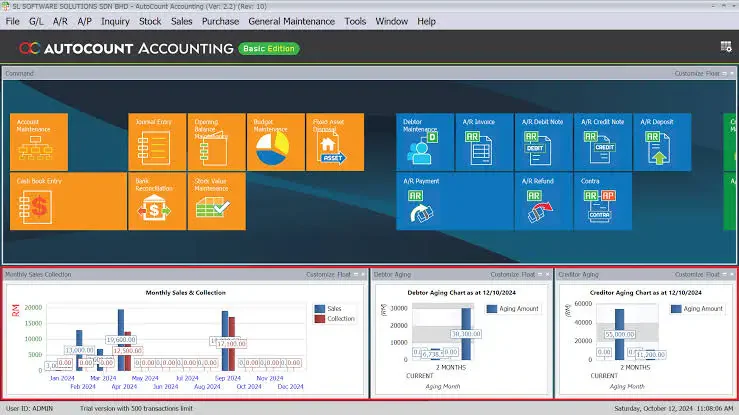Open the Window menu

click(x=391, y=21)
